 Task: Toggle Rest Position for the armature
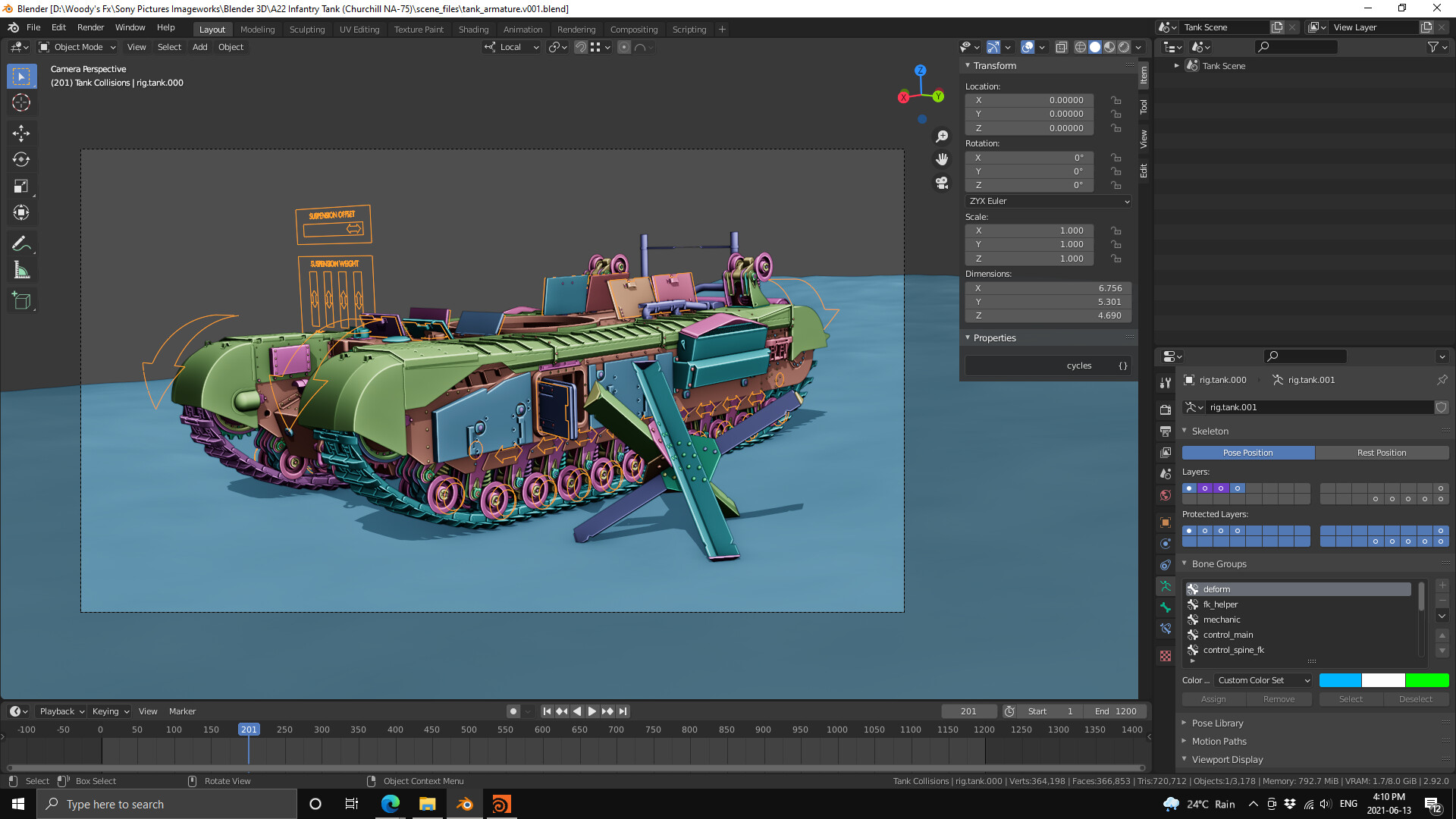(1382, 453)
